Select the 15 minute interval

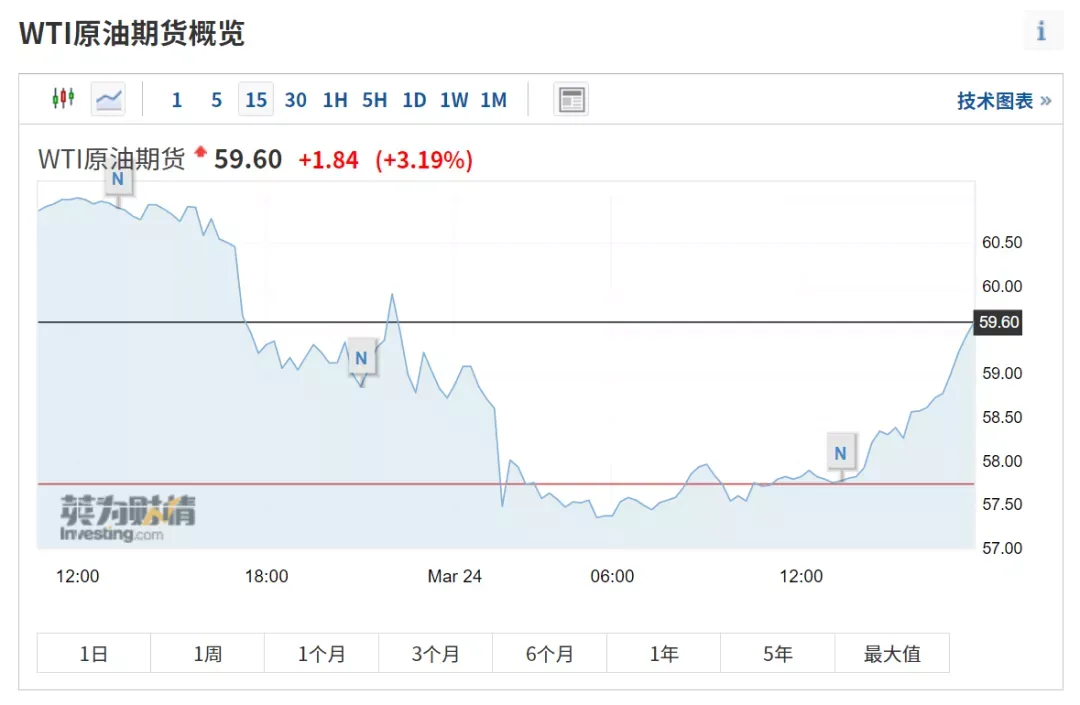coord(256,100)
